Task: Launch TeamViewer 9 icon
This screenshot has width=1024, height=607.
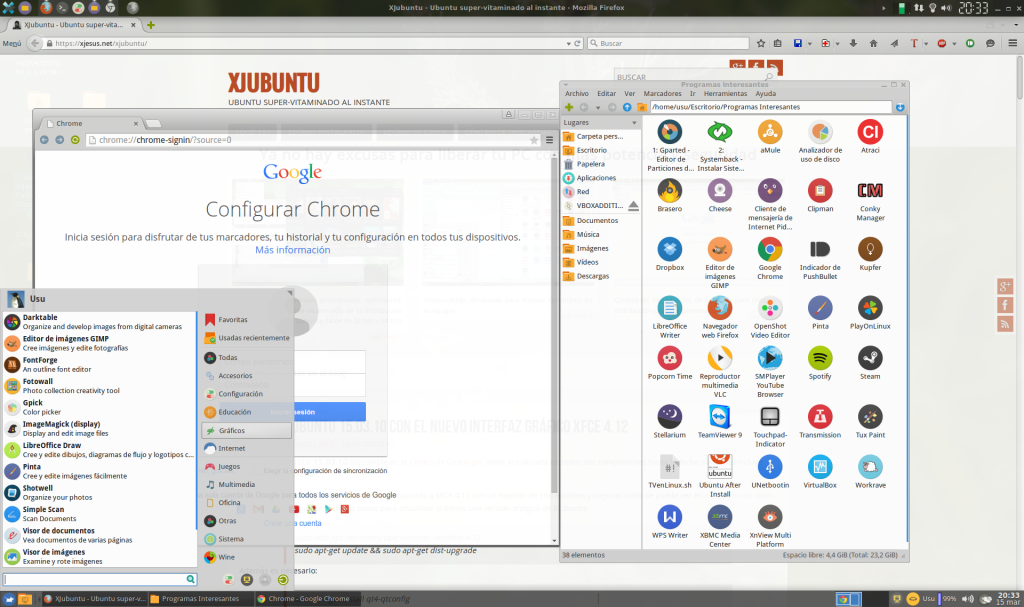Action: [x=720, y=417]
